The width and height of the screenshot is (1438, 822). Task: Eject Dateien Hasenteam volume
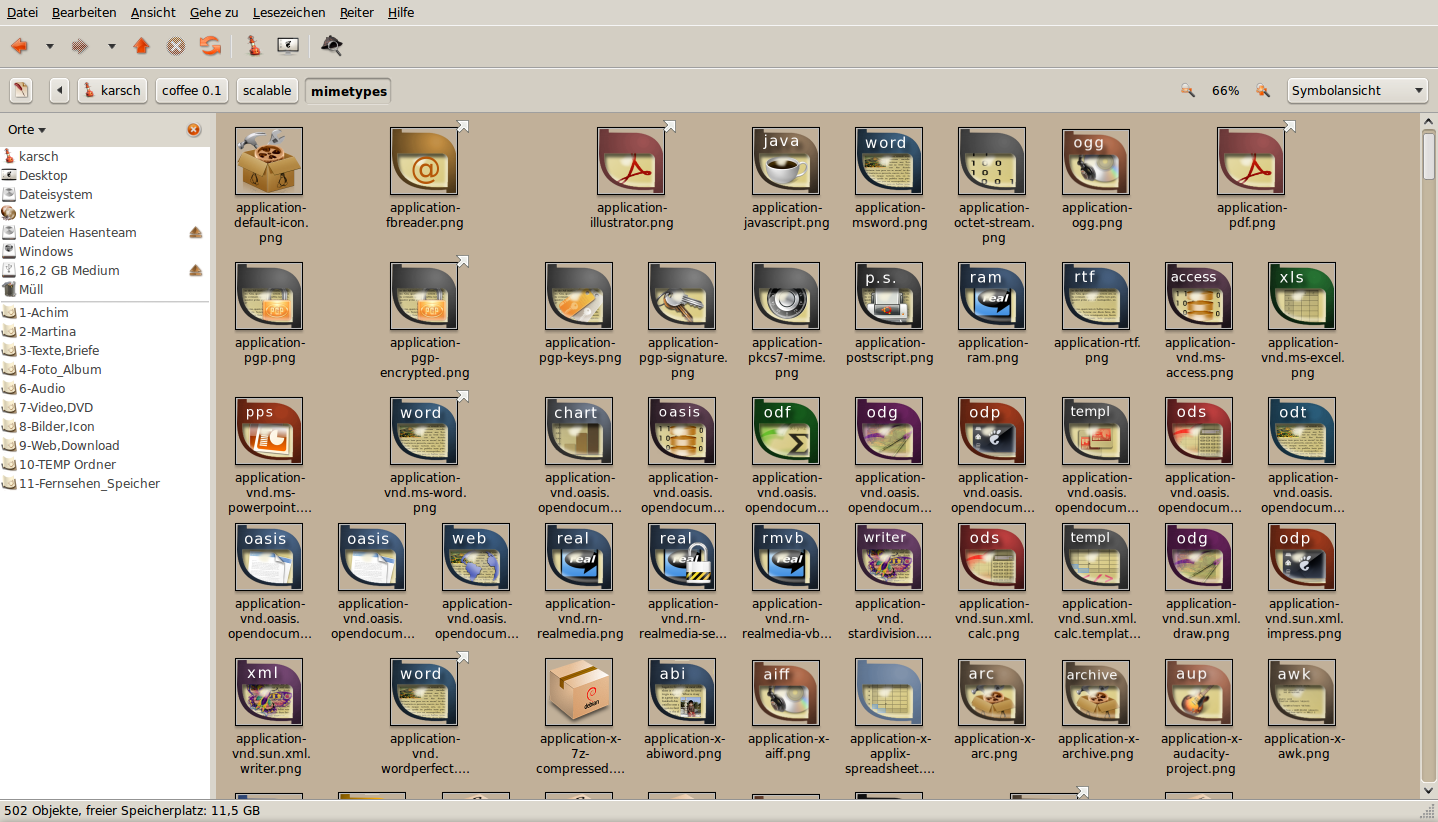(196, 232)
